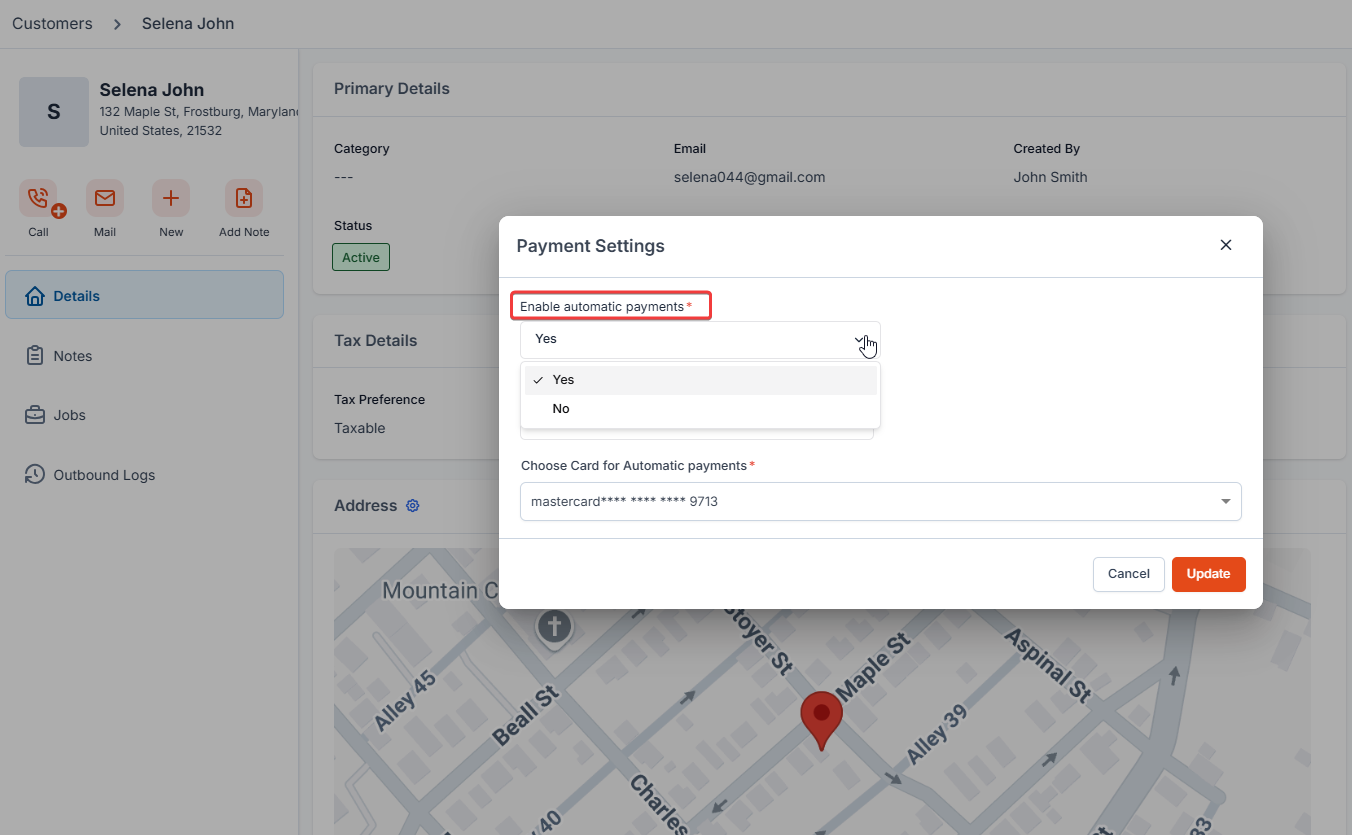Image resolution: width=1352 pixels, height=835 pixels.
Task: Open the Jobs sidebar tab
Action: coord(144,415)
